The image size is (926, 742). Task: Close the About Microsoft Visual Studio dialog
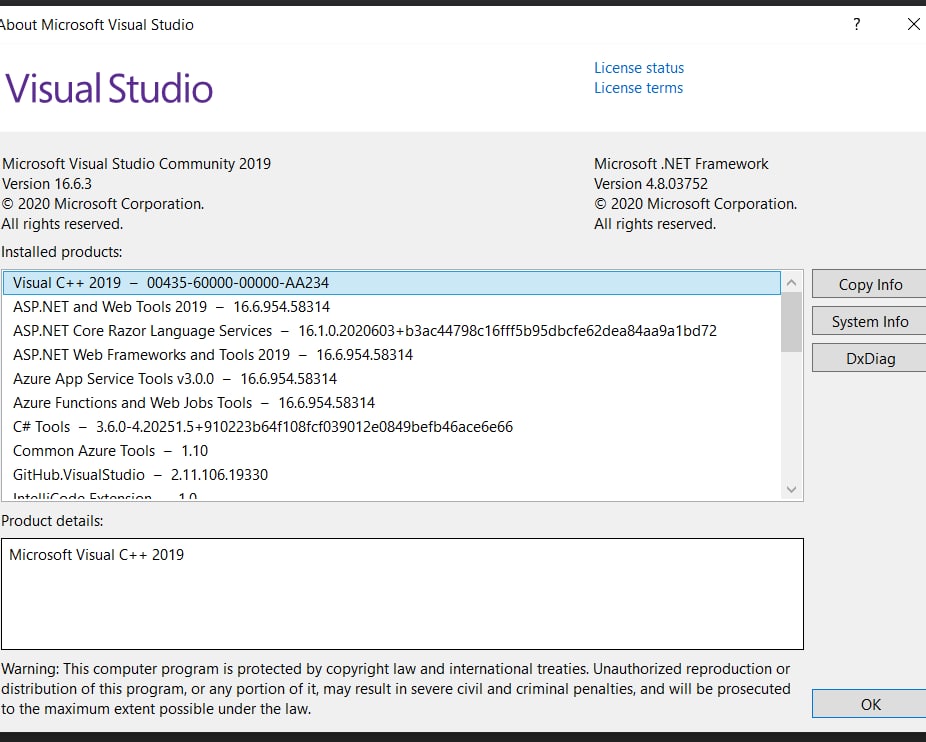point(913,24)
